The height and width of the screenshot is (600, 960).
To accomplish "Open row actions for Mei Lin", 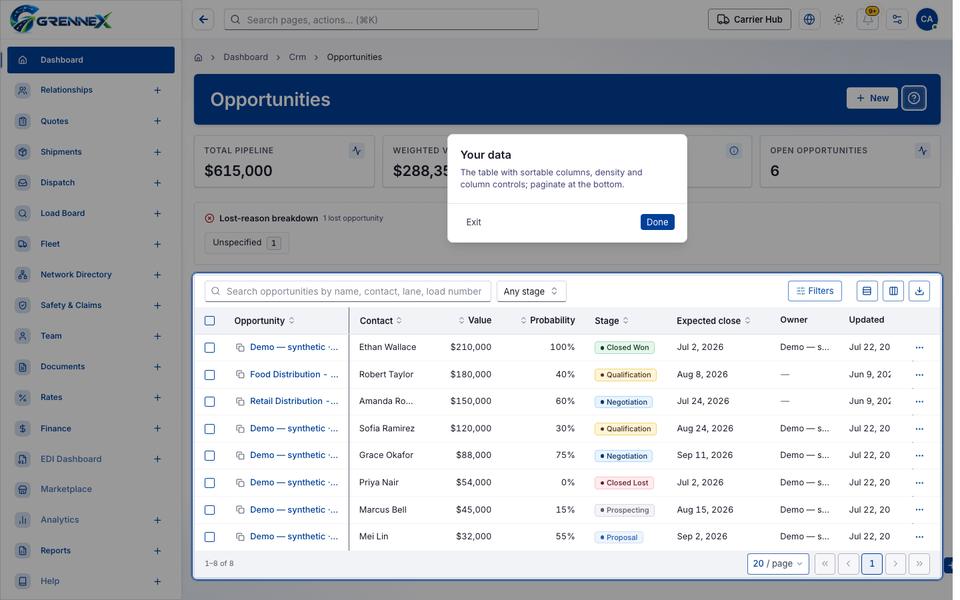I will tap(919, 537).
